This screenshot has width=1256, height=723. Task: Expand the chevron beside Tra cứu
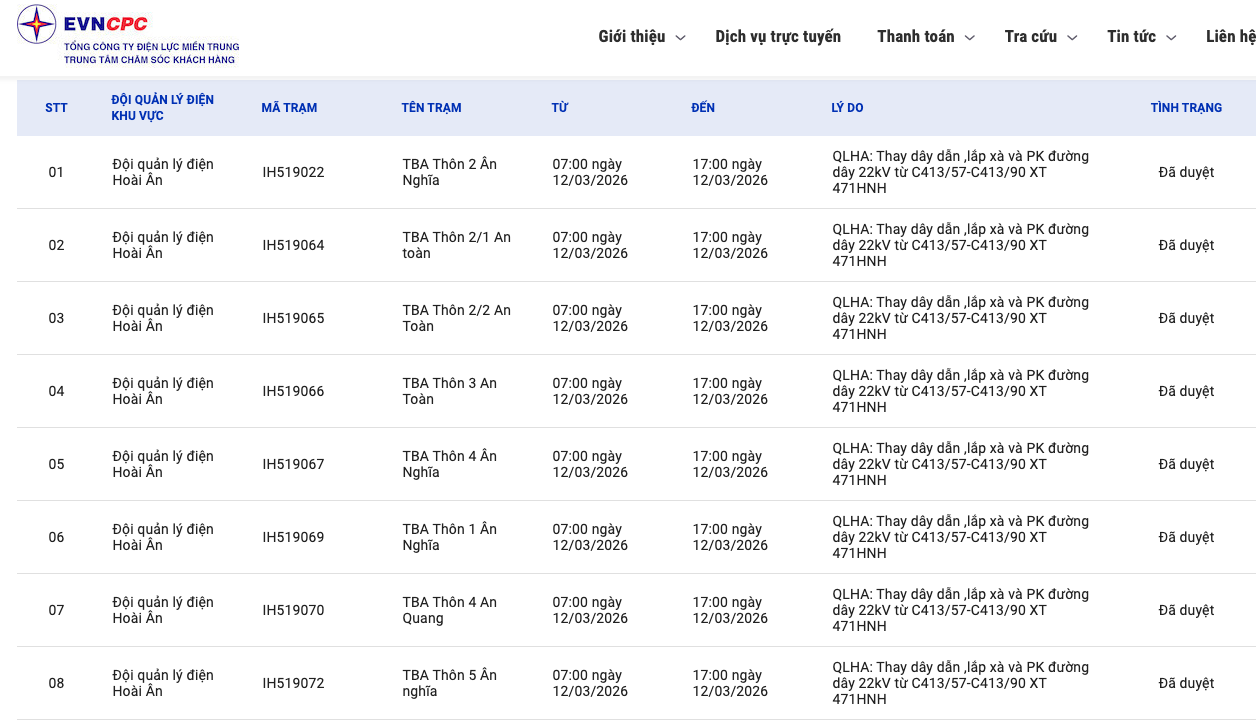coord(1072,38)
